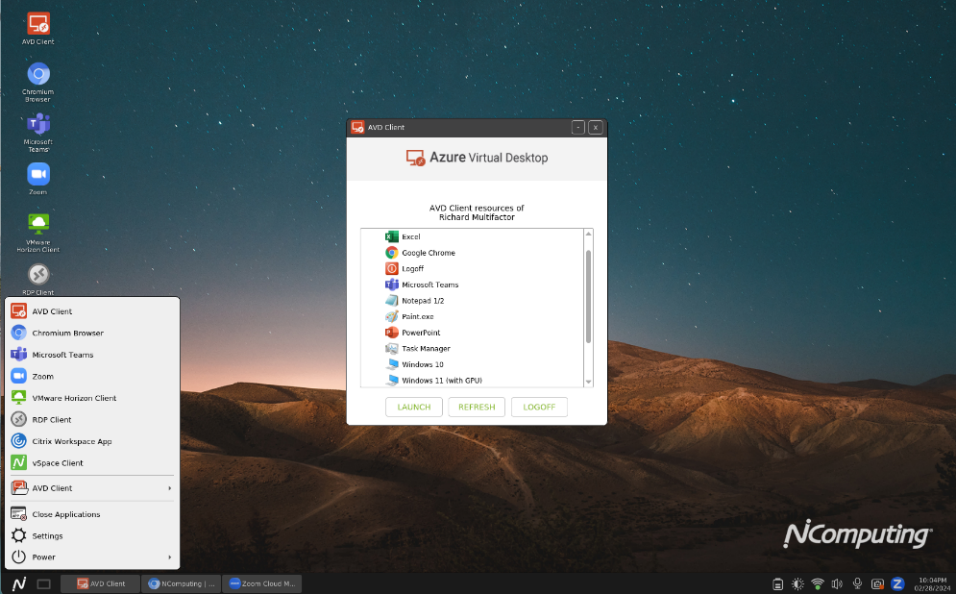Click resource list scrollbar up arrow
The width and height of the screenshot is (956, 594).
[588, 234]
